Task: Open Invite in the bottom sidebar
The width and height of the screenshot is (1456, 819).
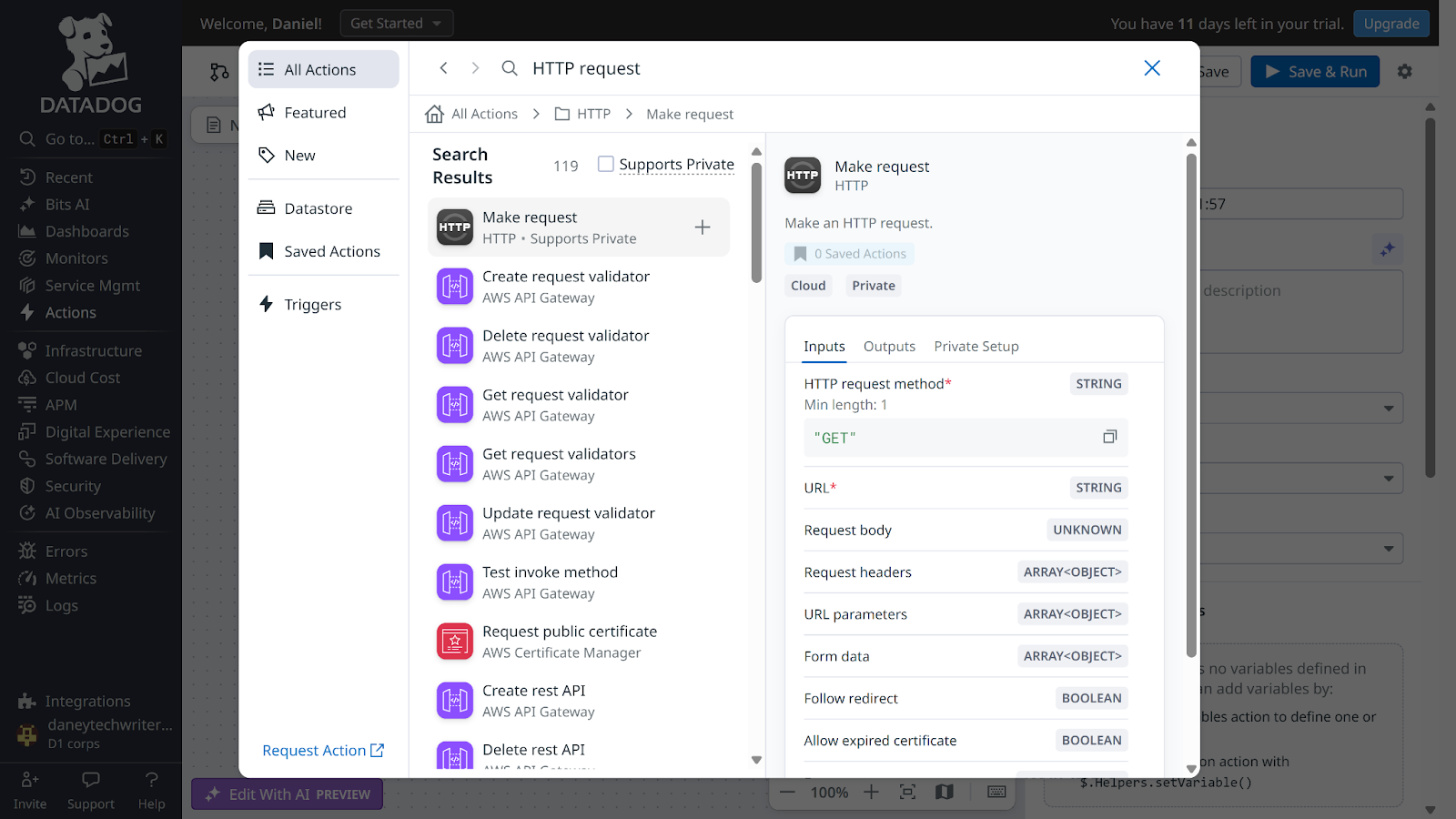Action: click(30, 791)
